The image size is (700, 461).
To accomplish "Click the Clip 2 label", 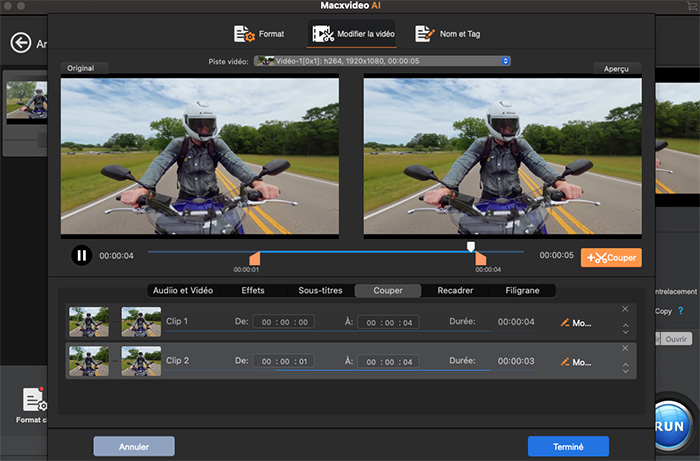I will coord(177,360).
